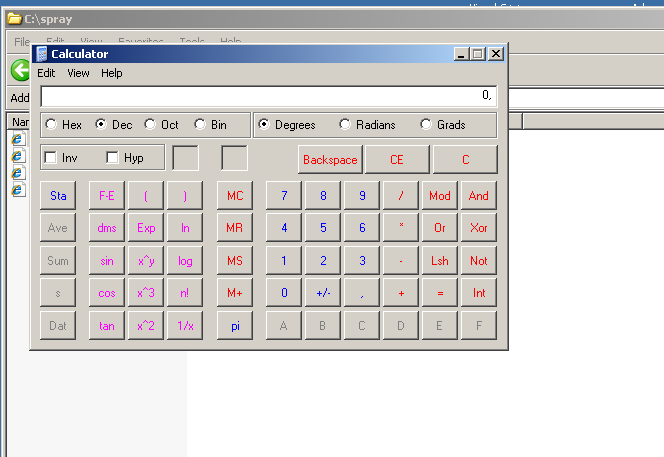Click the calculator display field

point(268,96)
